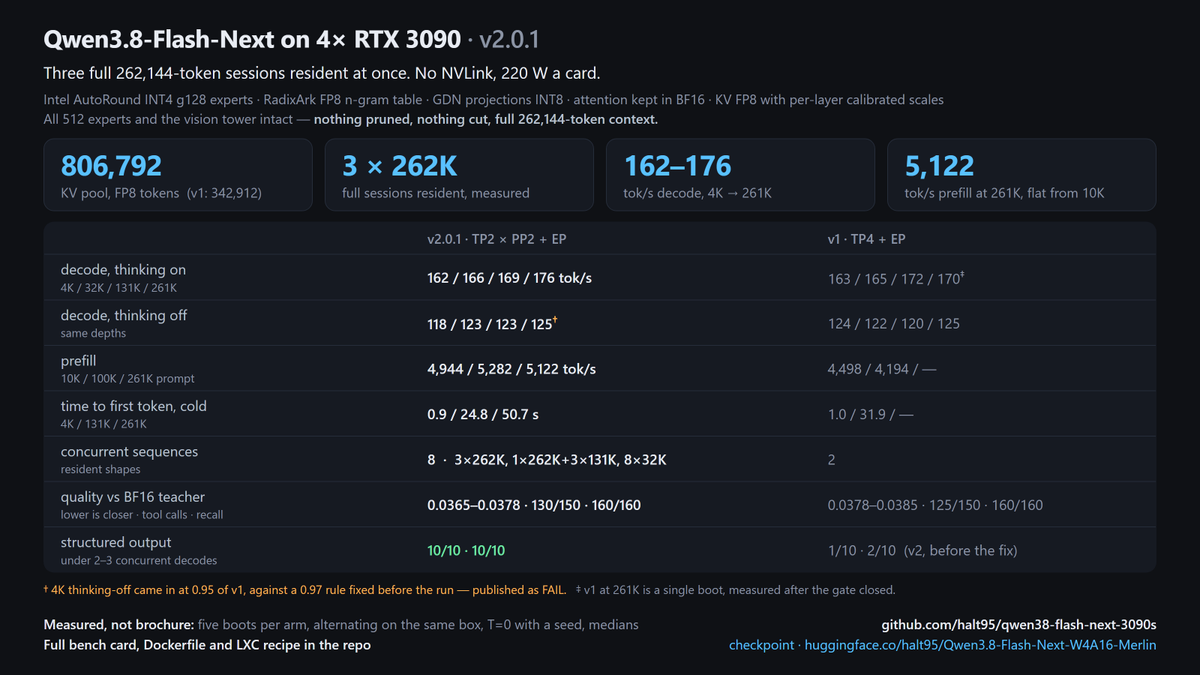
Task: Click the "163 / 165 / 172 / 170" v1 cell
Action: click(x=896, y=277)
